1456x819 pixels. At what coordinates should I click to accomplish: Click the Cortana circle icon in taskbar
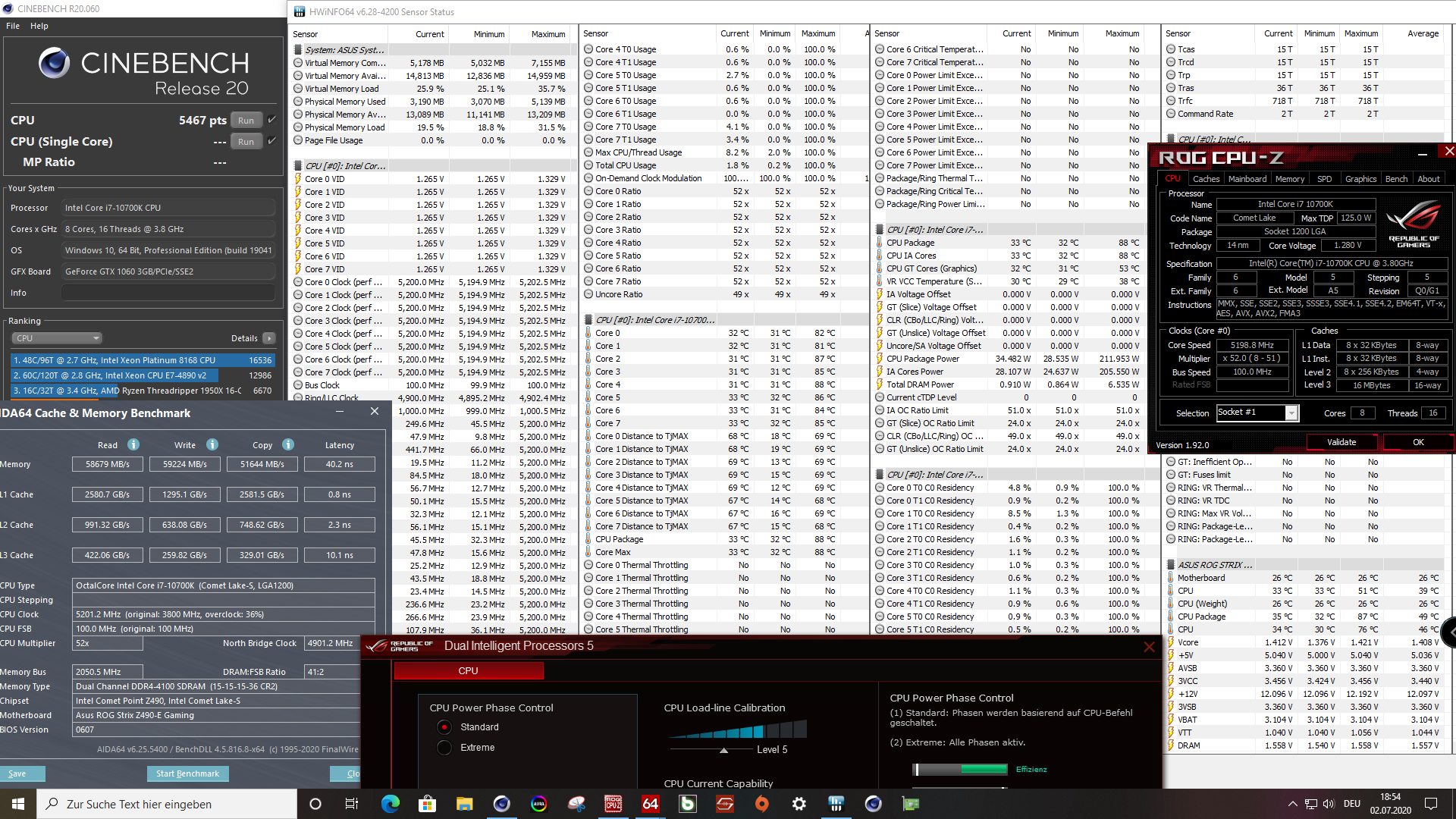click(x=315, y=804)
